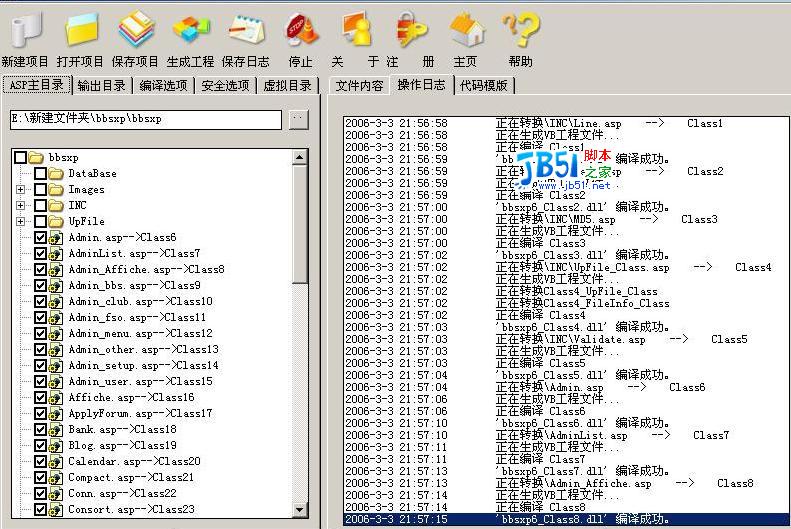
Task: Click the 新建项目 new project icon
Action: pos(26,29)
